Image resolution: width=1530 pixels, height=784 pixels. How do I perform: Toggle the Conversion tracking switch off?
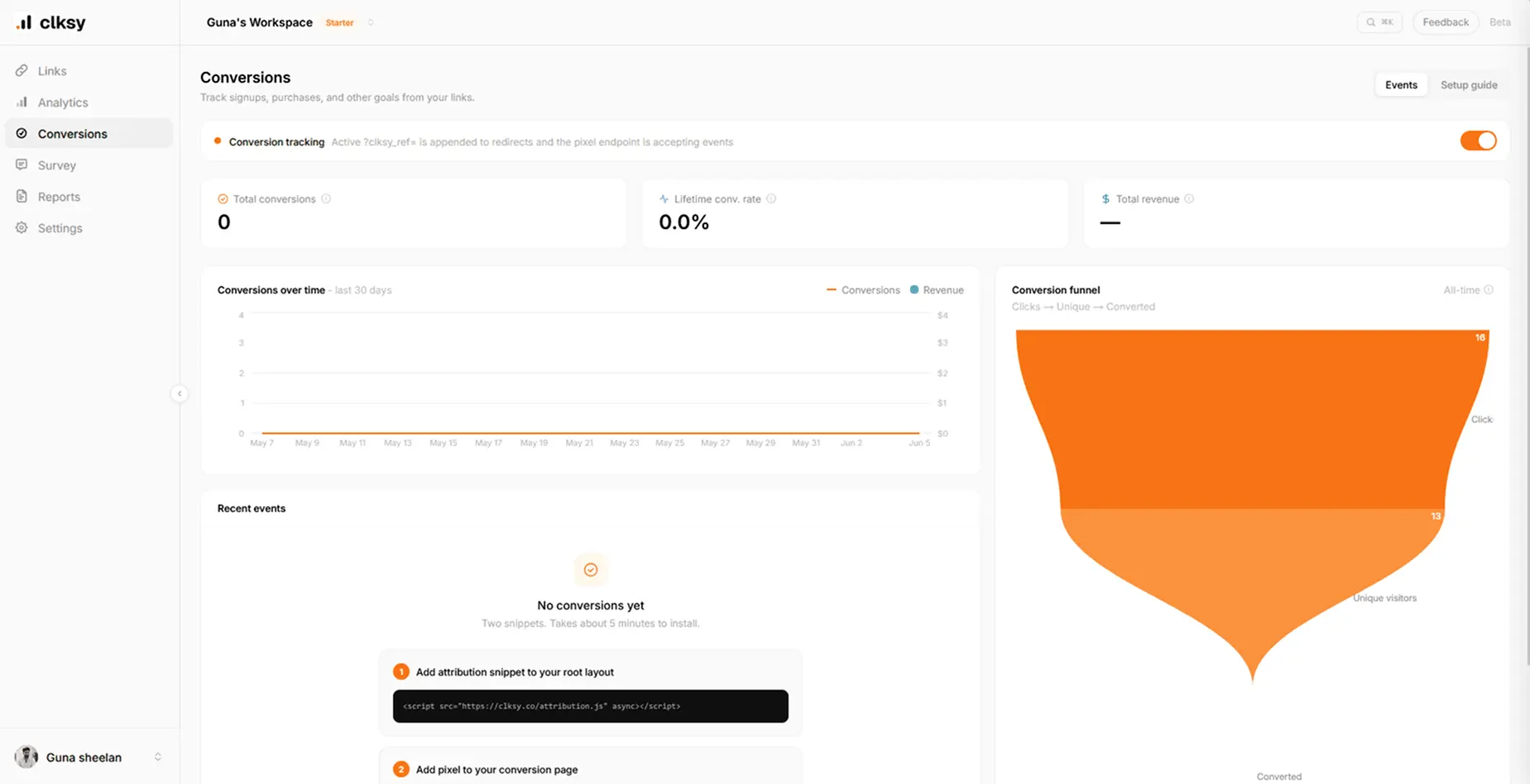pos(1478,141)
